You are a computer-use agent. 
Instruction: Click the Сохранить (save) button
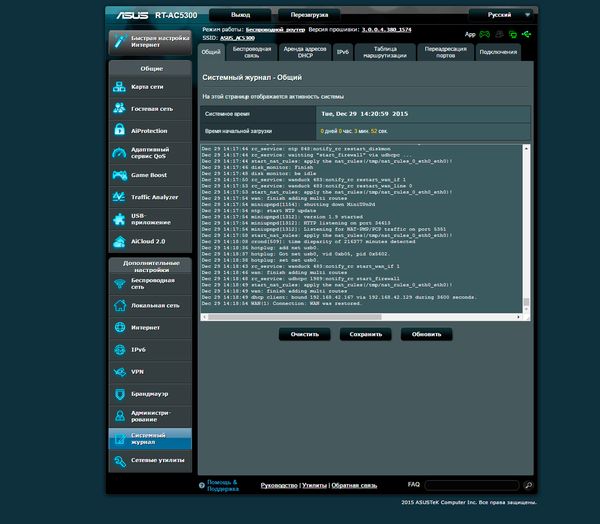[365, 334]
